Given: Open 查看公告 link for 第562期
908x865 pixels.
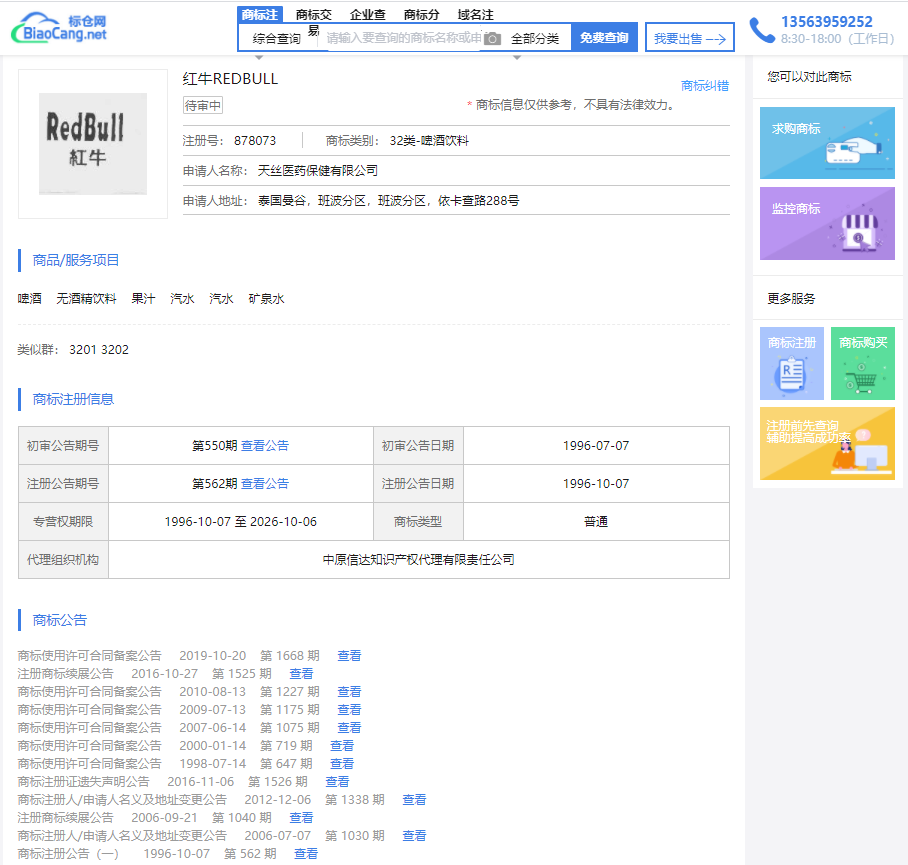Looking at the screenshot, I should click(265, 484).
